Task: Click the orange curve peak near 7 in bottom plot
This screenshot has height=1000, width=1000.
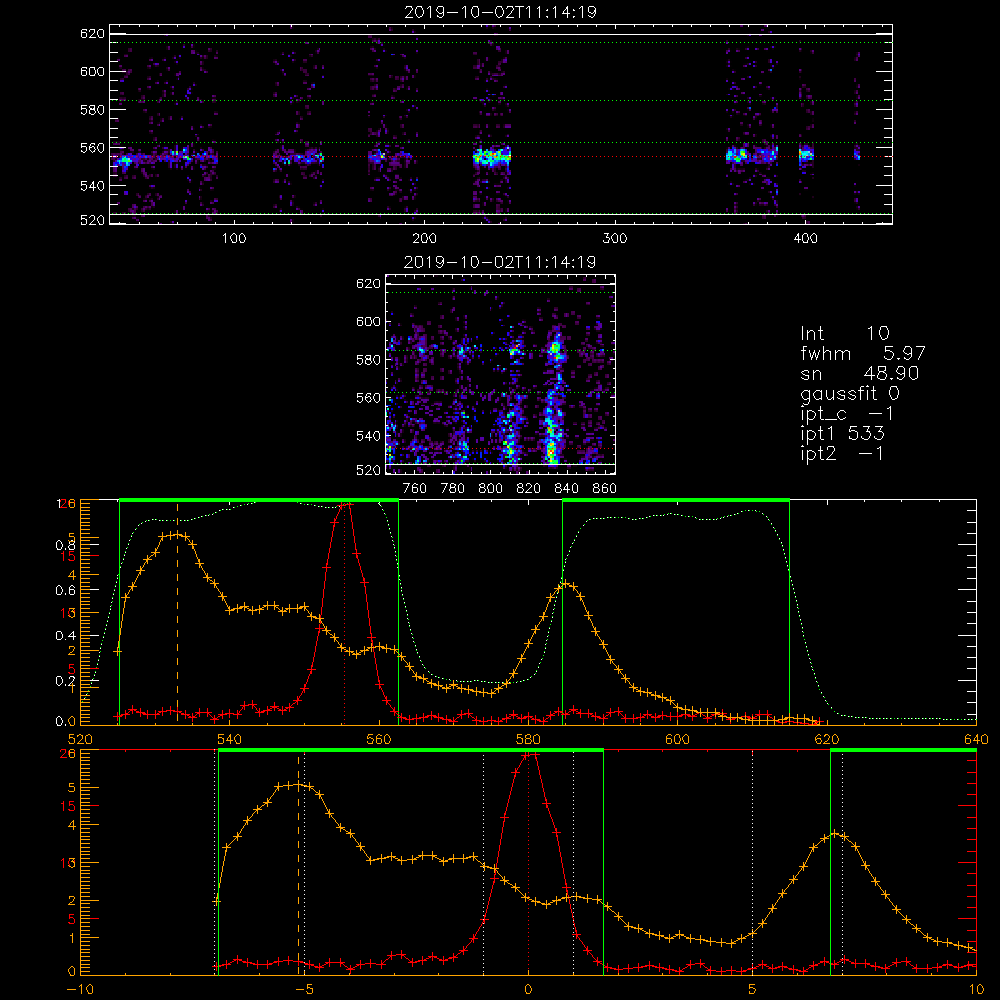Action: 835,834
